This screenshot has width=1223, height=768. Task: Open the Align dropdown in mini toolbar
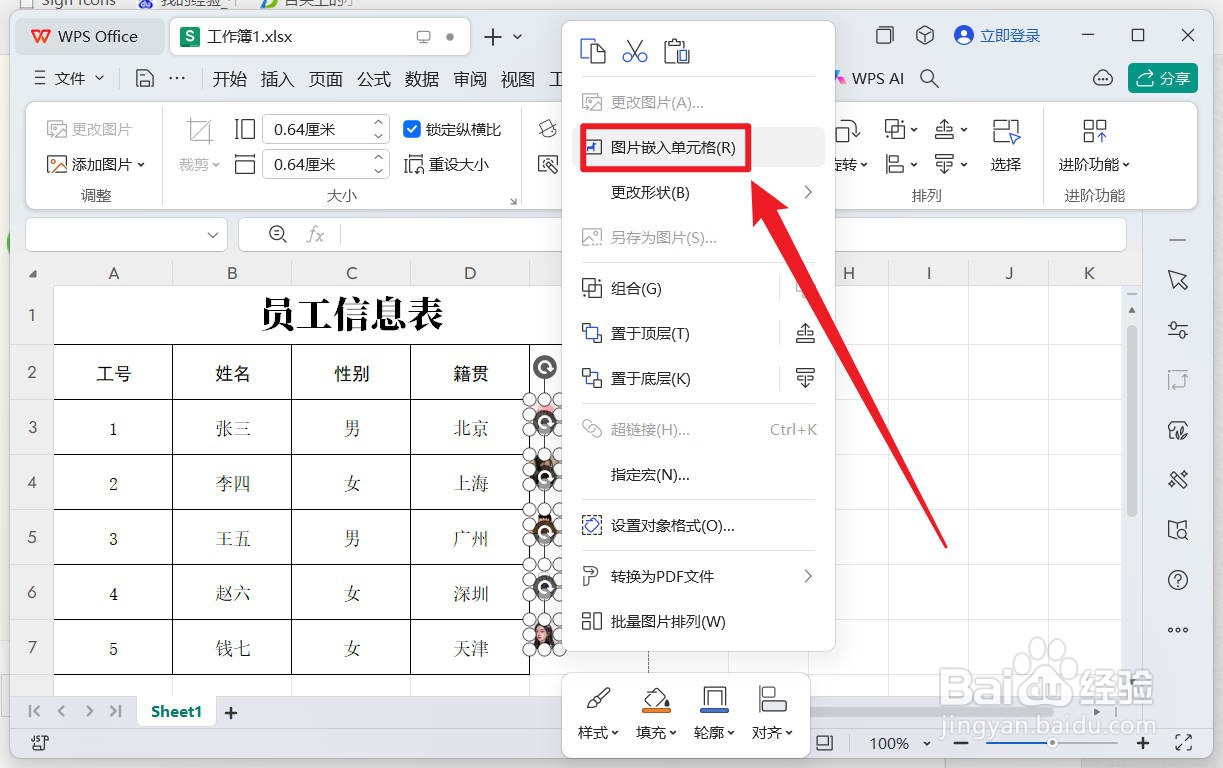click(772, 712)
